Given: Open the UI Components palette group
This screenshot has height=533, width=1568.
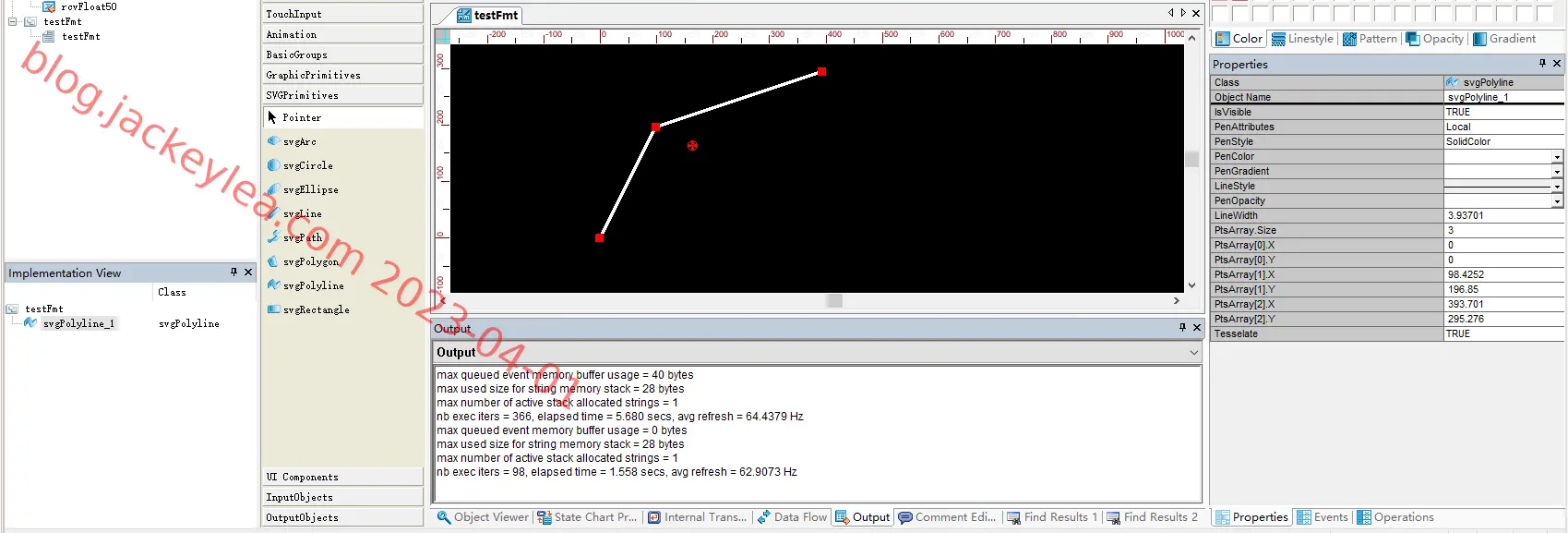Looking at the screenshot, I should tap(342, 477).
